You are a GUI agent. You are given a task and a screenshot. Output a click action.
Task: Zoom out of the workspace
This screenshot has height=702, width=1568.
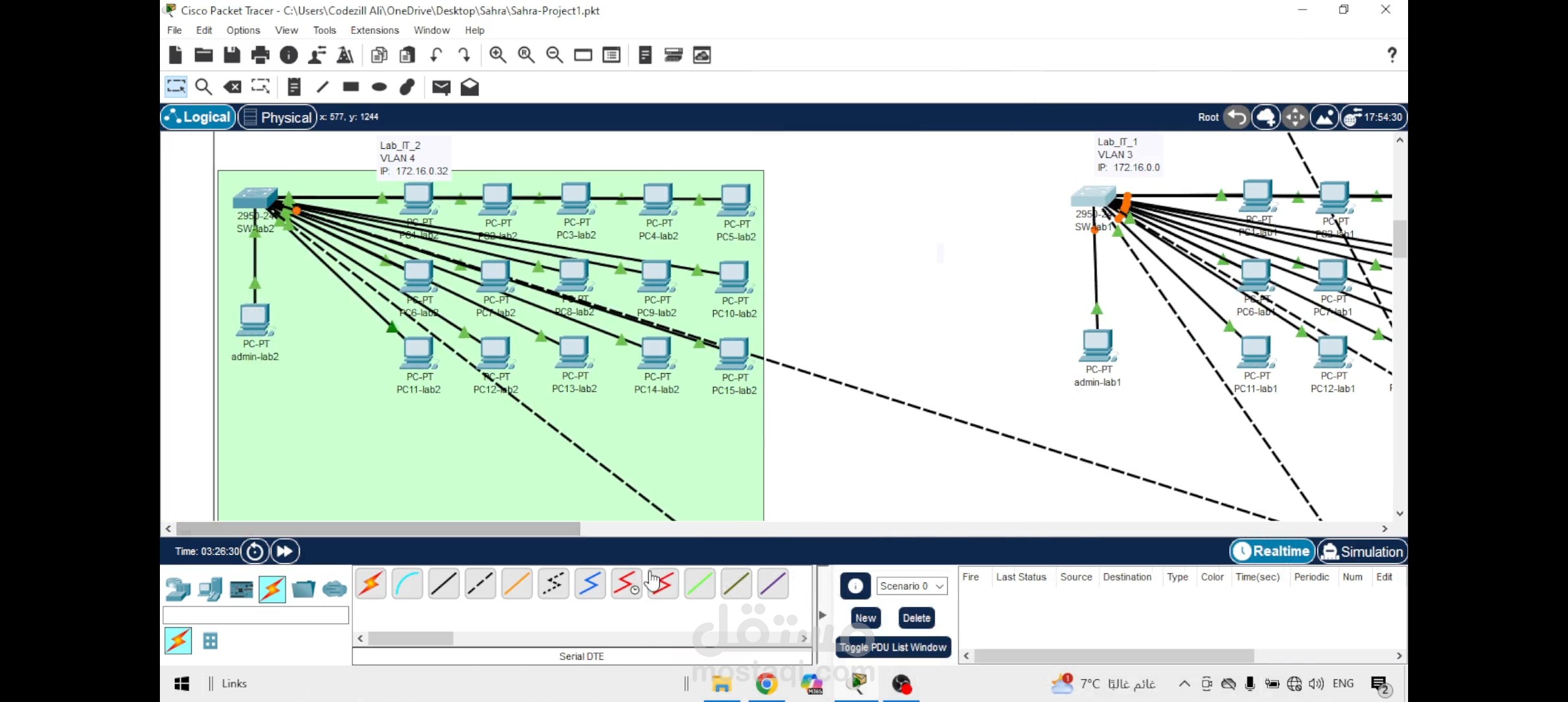[x=555, y=55]
